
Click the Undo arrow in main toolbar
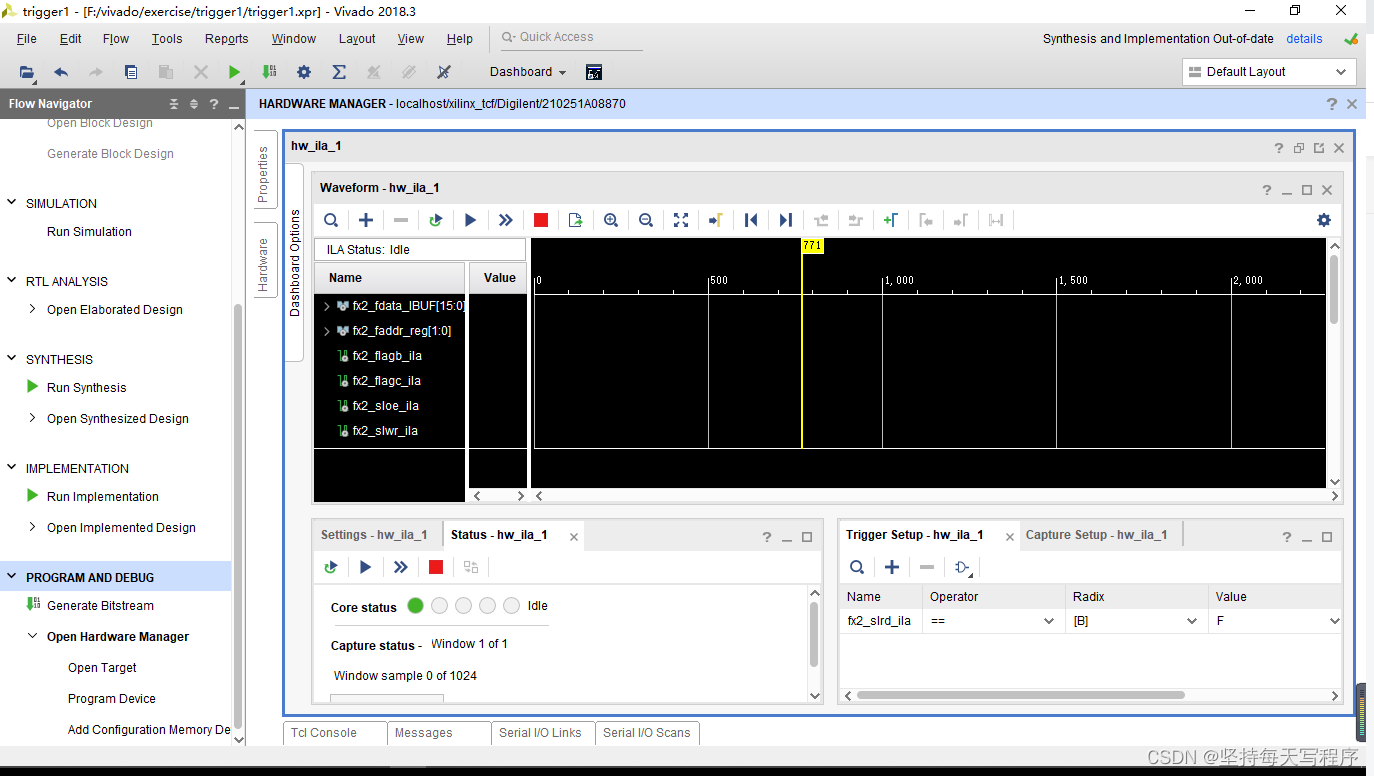[61, 72]
